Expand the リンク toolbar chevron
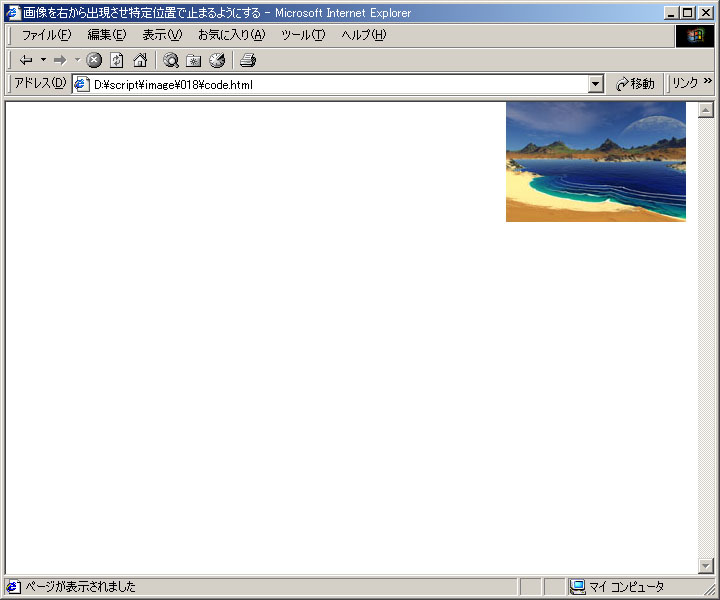Viewport: 720px width, 600px height. pyautogui.click(x=708, y=81)
